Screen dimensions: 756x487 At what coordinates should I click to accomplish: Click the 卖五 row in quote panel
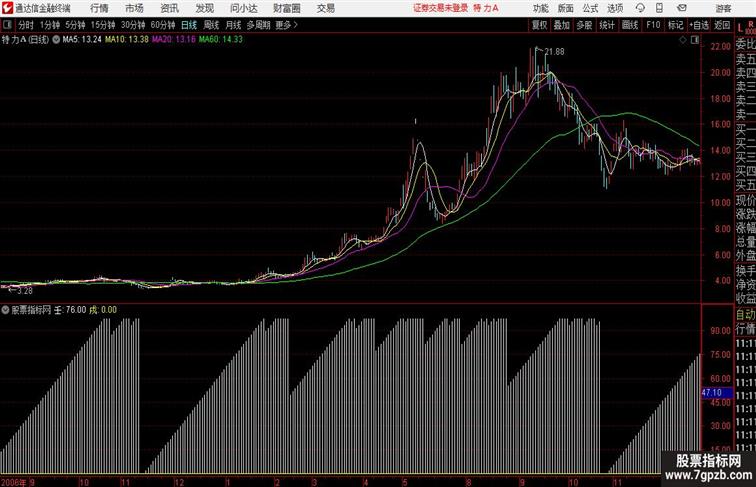pos(745,59)
